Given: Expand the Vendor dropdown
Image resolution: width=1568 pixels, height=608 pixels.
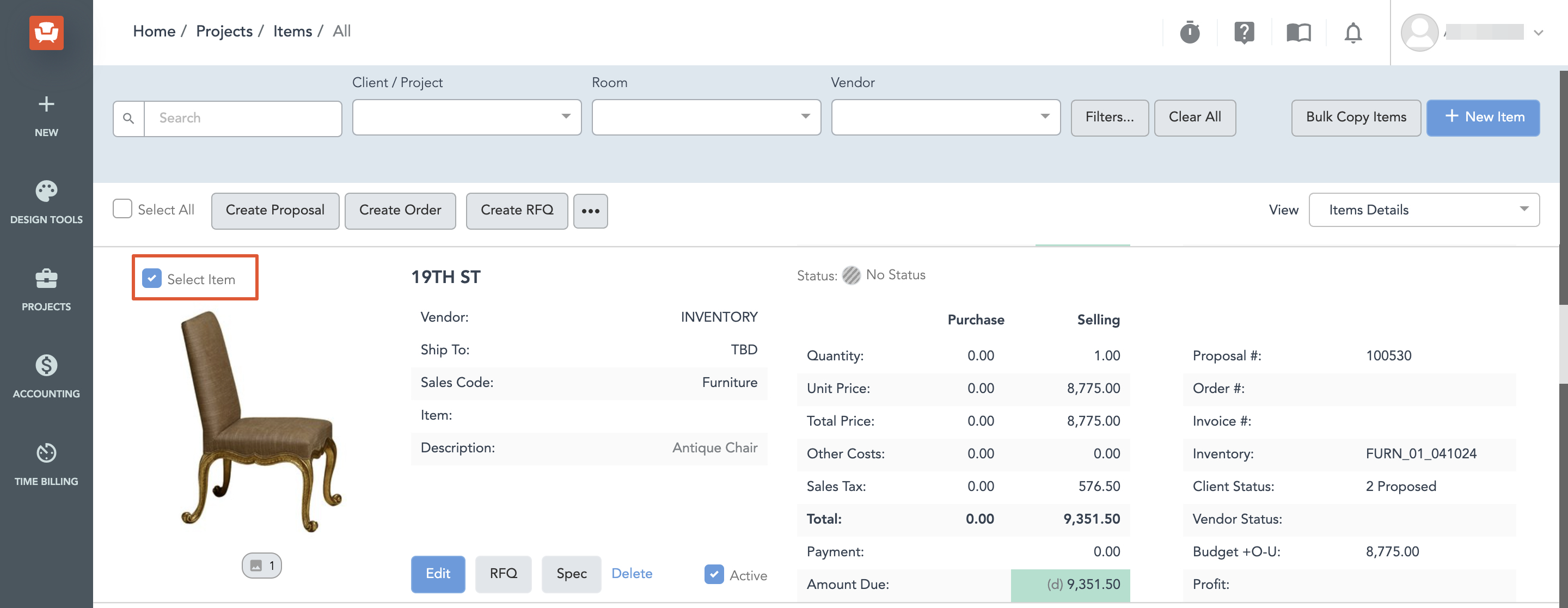Looking at the screenshot, I should pyautogui.click(x=945, y=118).
